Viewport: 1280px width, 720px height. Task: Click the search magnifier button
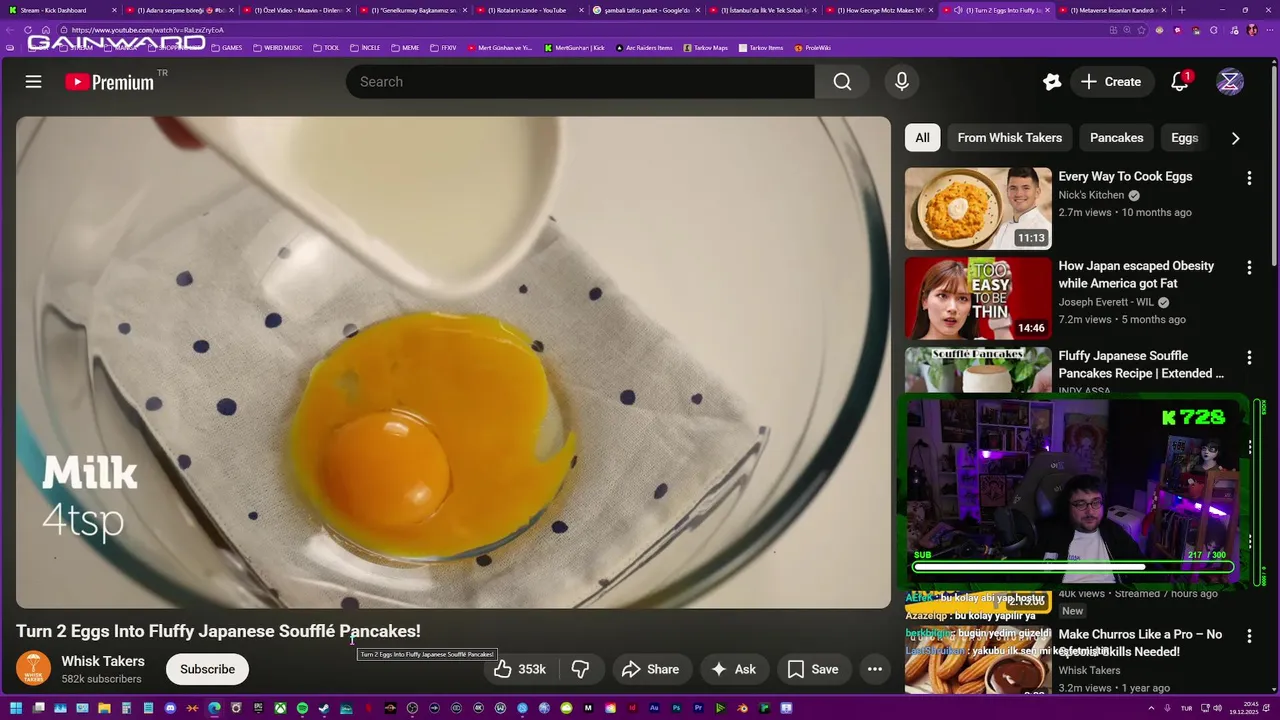point(842,82)
